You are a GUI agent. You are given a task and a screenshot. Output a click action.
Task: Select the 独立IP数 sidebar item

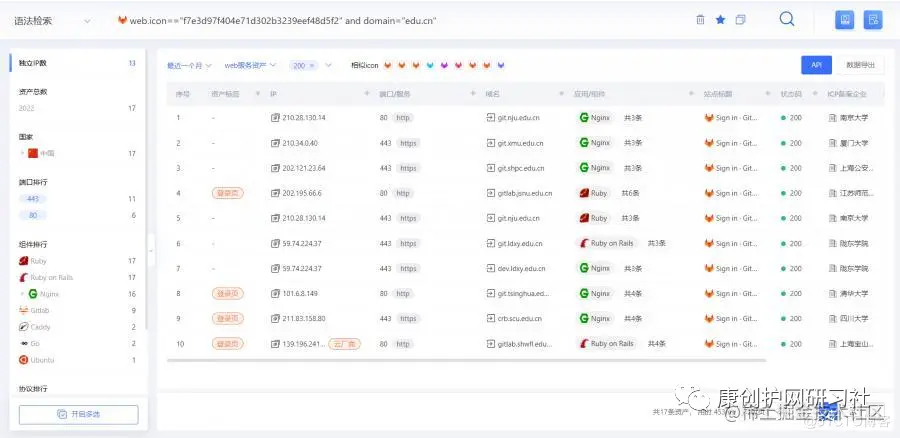[x=77, y=63]
